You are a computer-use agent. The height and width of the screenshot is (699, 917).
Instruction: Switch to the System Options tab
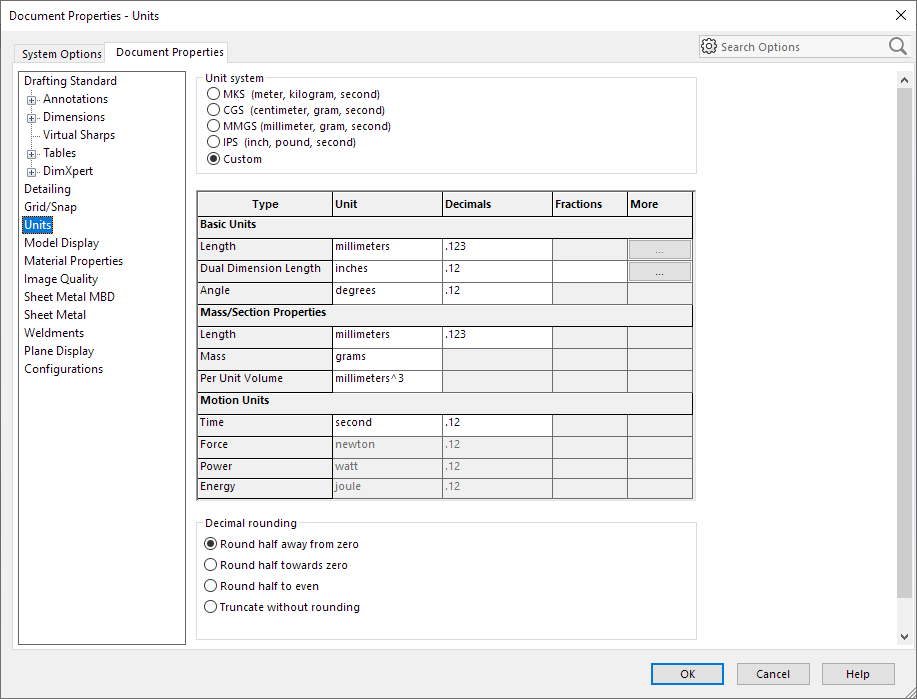[61, 54]
